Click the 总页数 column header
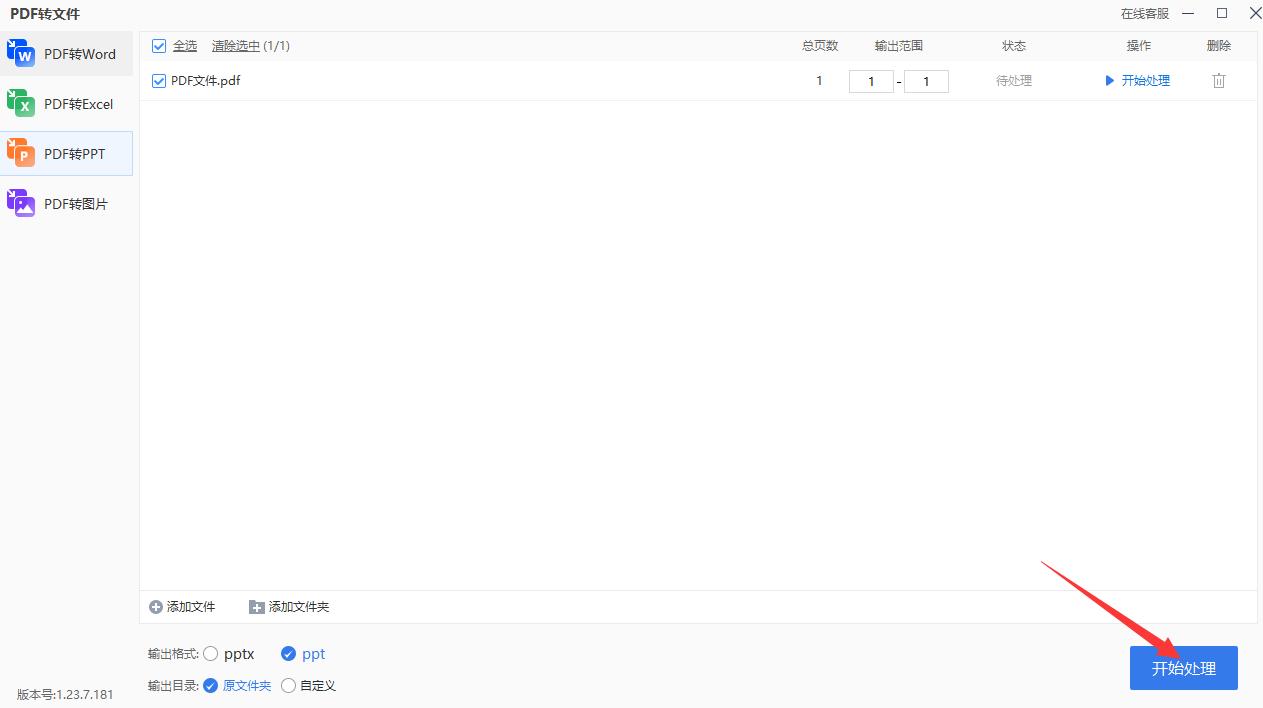Viewport: 1263px width, 708px height. click(x=820, y=46)
